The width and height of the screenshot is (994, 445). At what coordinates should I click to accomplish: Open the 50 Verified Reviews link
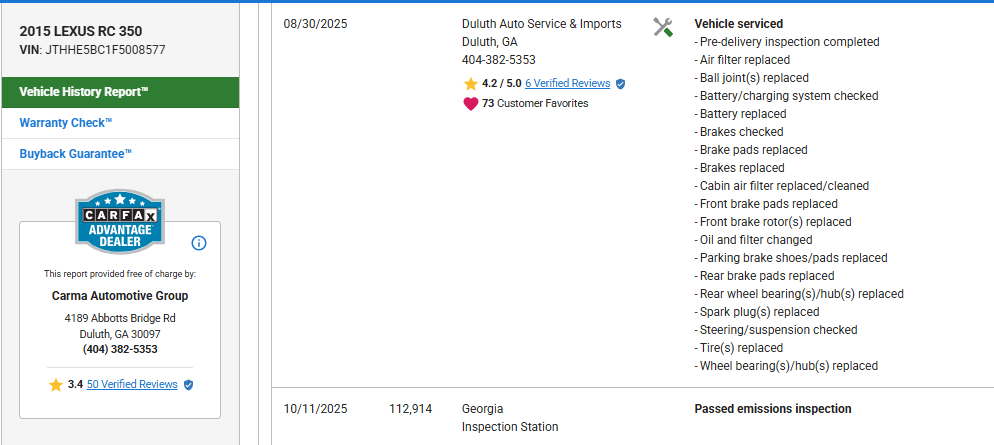pyautogui.click(x=132, y=384)
